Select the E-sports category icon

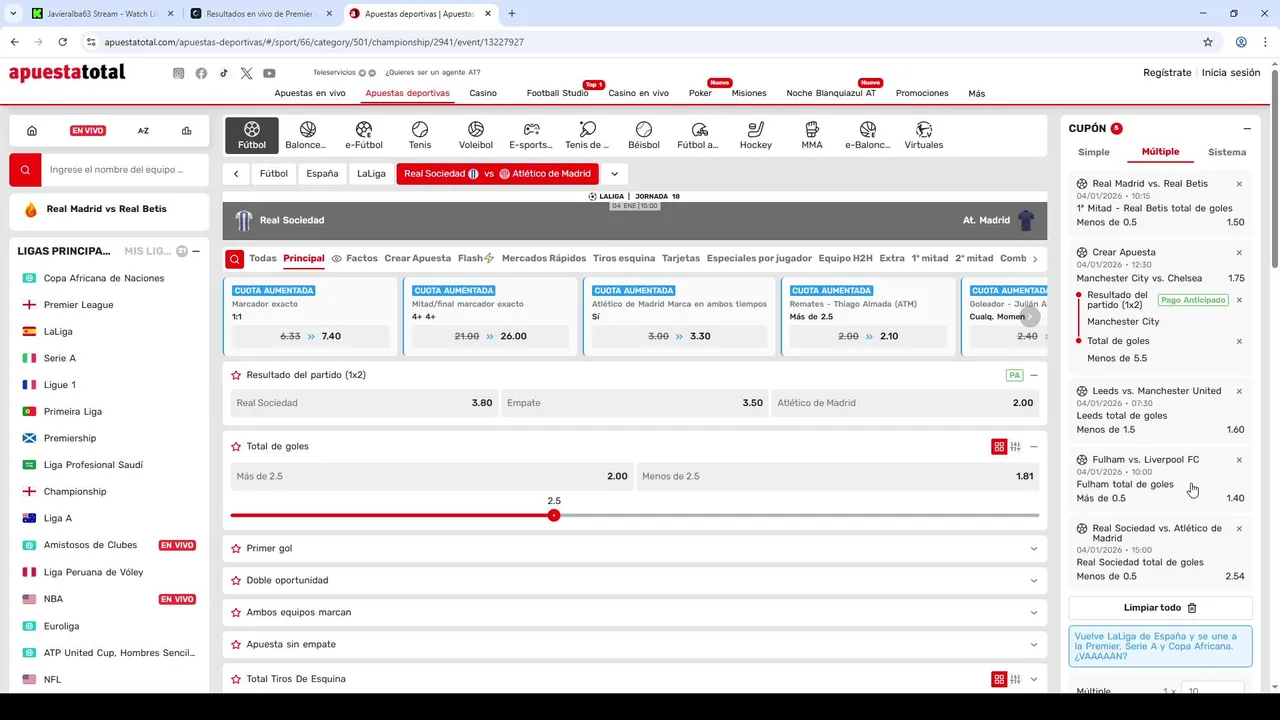(531, 135)
